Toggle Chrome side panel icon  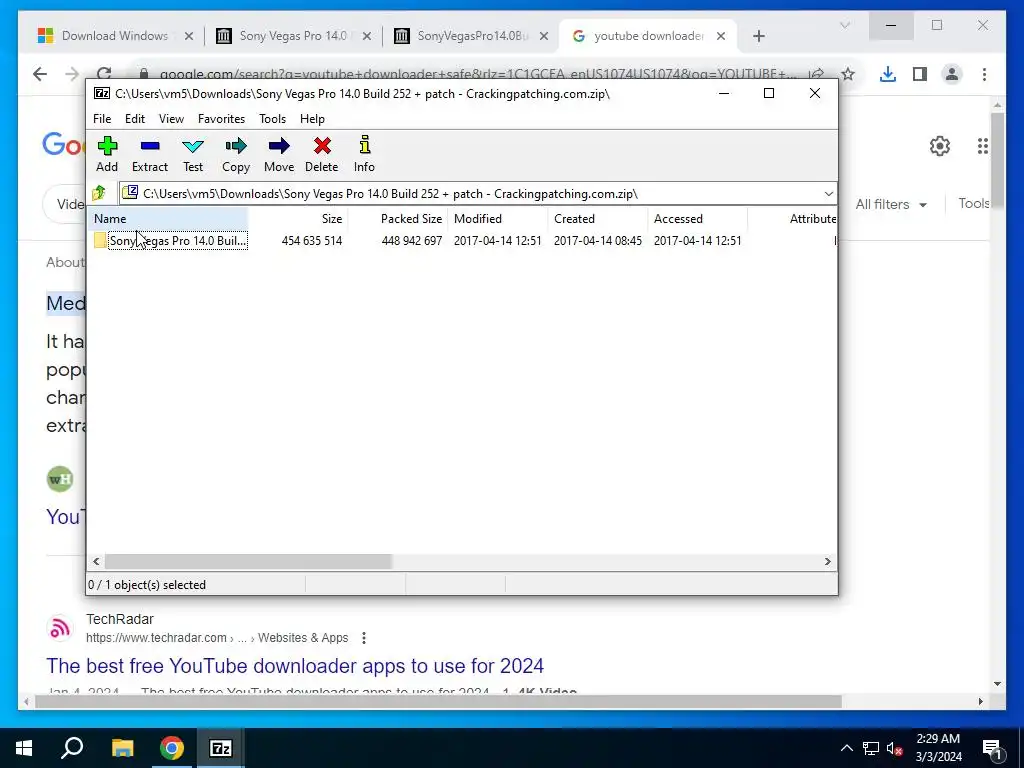tap(920, 74)
